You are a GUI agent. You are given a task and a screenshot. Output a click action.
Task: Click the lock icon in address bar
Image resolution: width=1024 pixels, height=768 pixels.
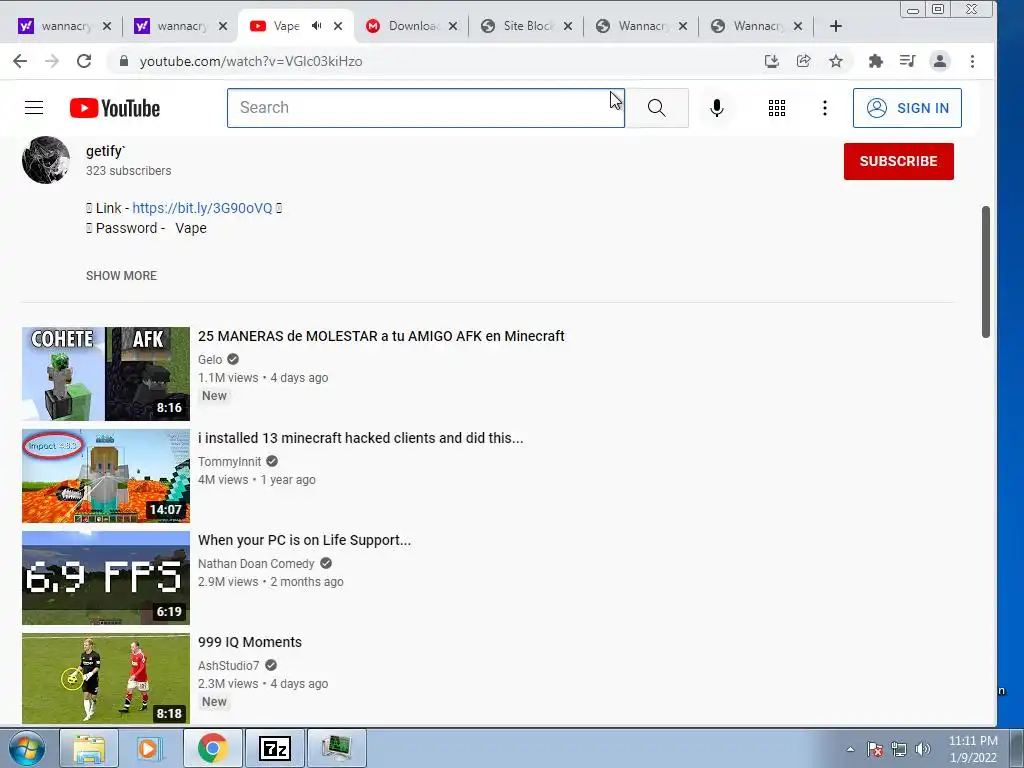click(123, 61)
